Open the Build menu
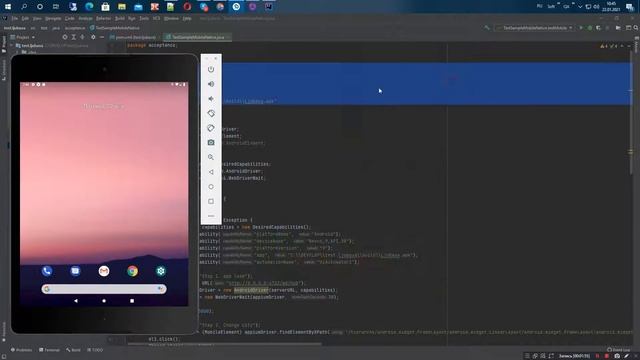 pyautogui.click(x=120, y=18)
